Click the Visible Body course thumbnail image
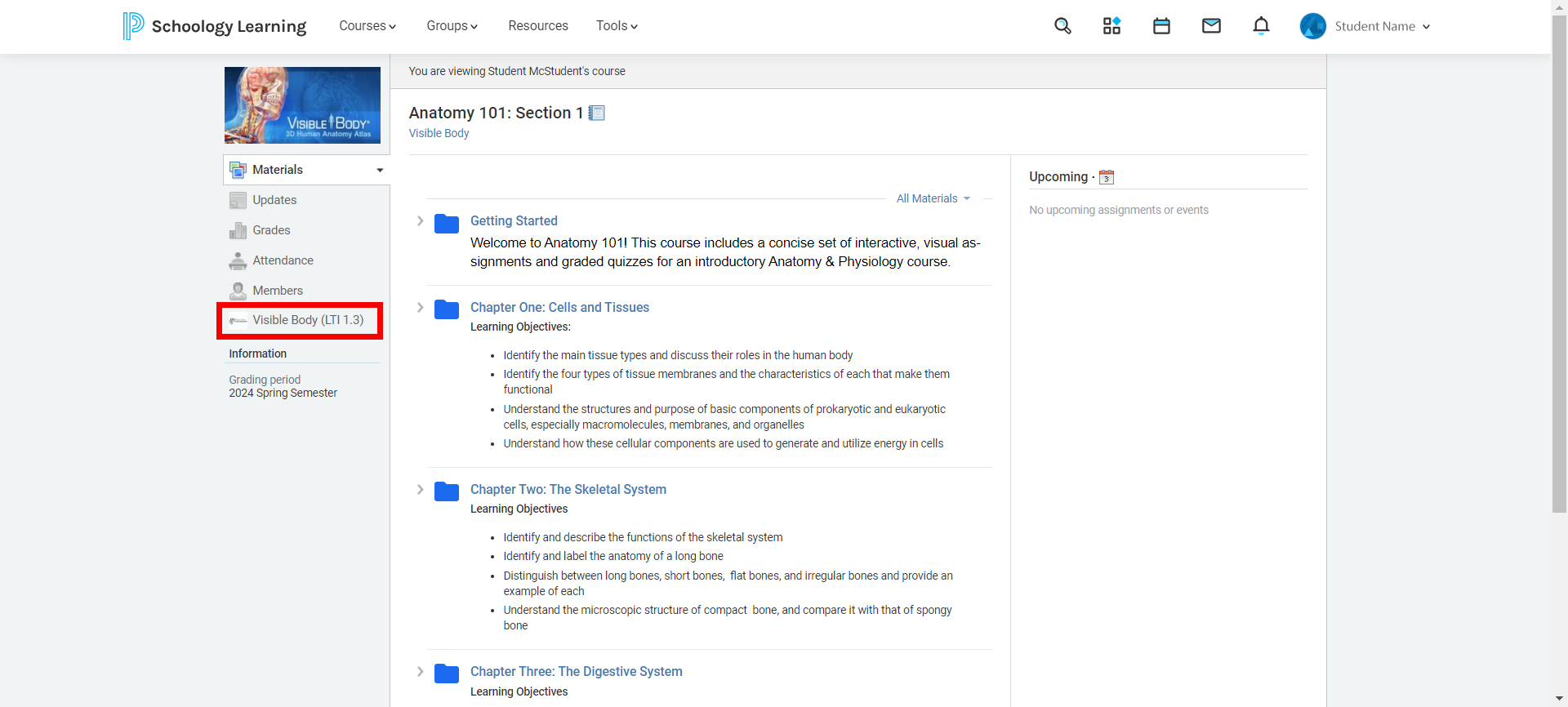This screenshot has width=1568, height=707. [302, 105]
